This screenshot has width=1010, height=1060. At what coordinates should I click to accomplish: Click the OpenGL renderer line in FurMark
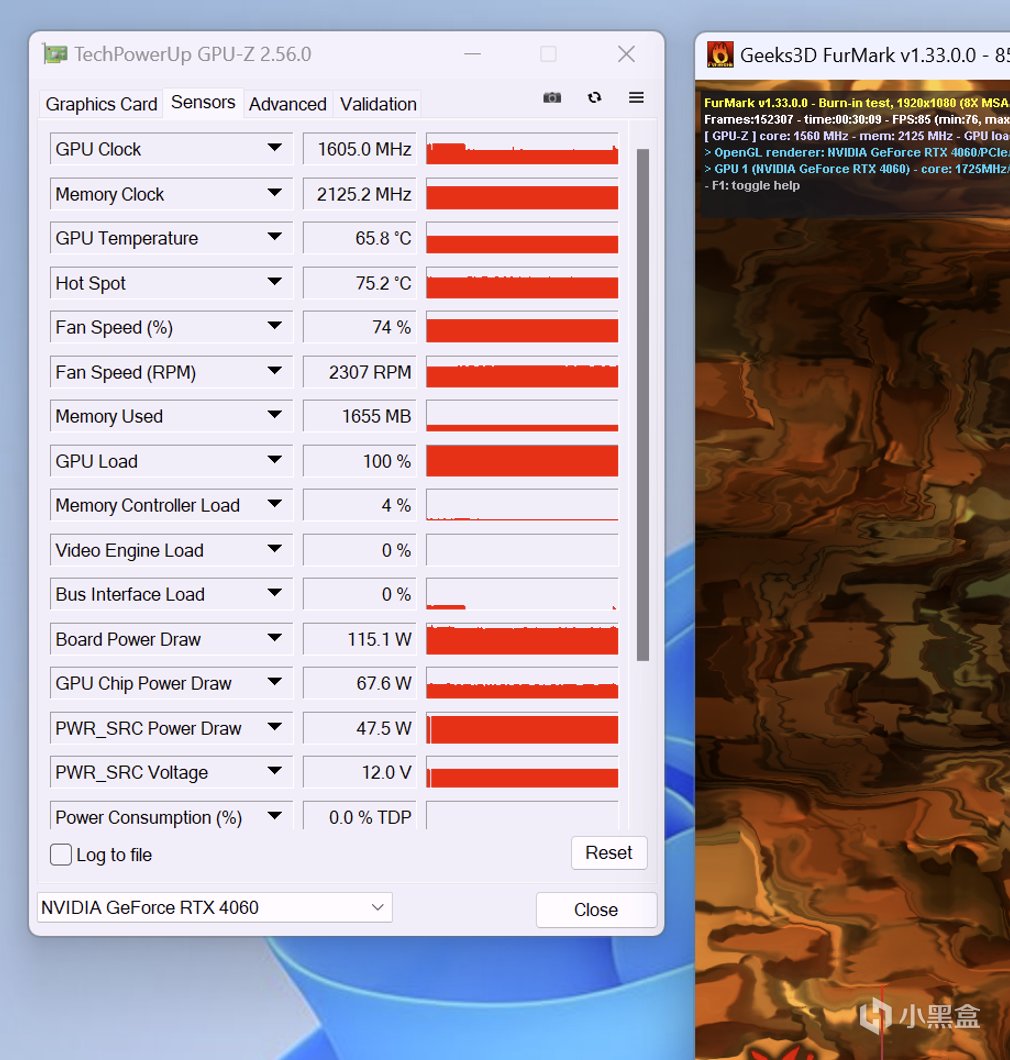coord(857,152)
